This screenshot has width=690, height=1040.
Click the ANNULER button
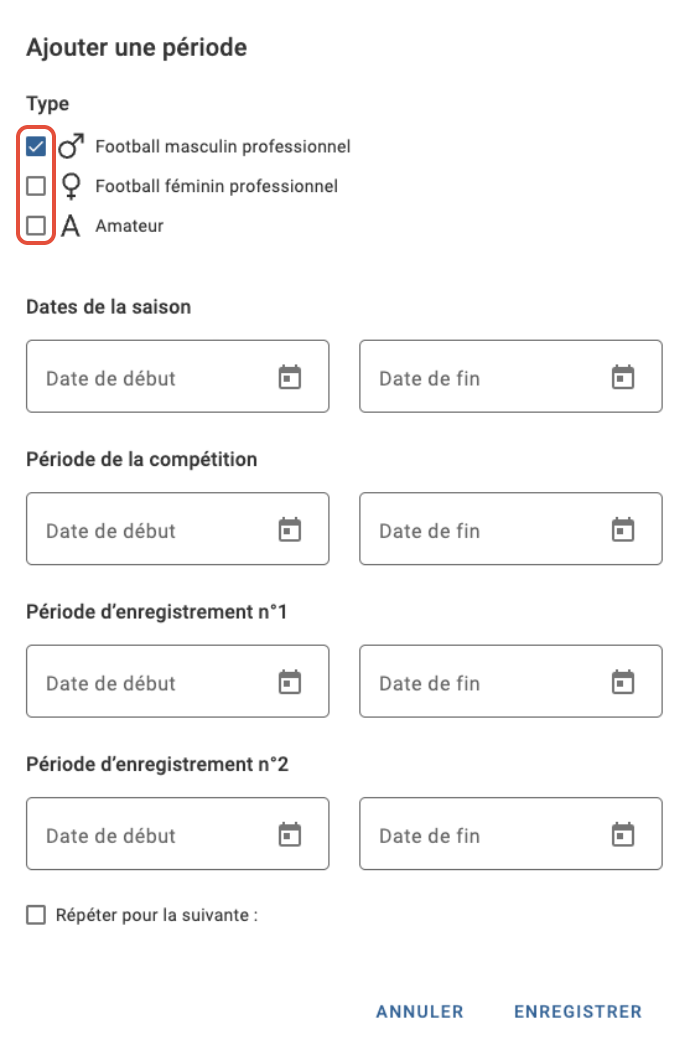(420, 1011)
